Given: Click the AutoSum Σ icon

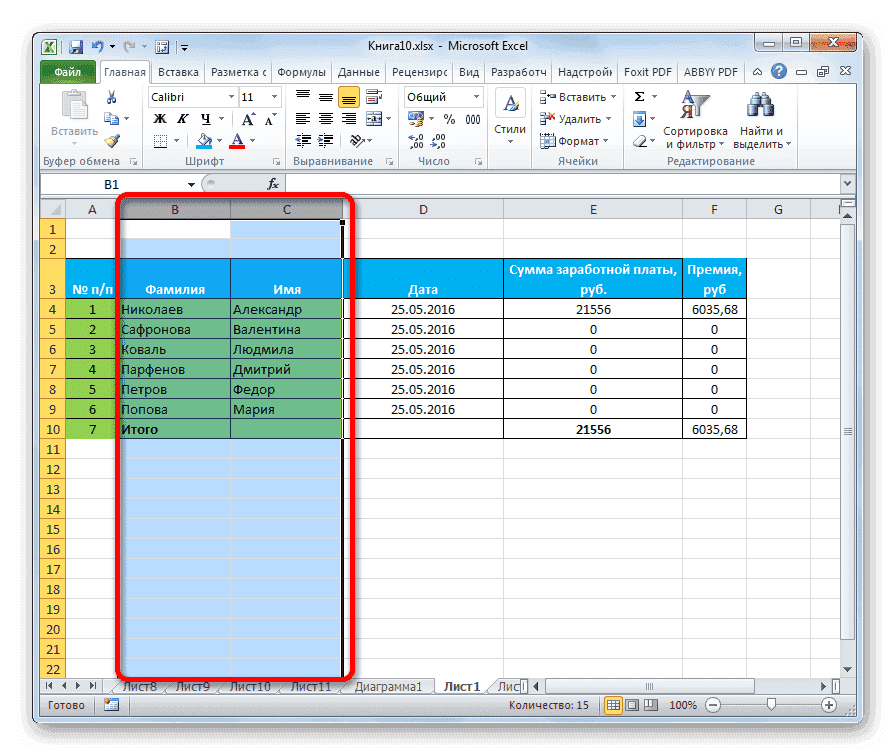Looking at the screenshot, I should [639, 96].
